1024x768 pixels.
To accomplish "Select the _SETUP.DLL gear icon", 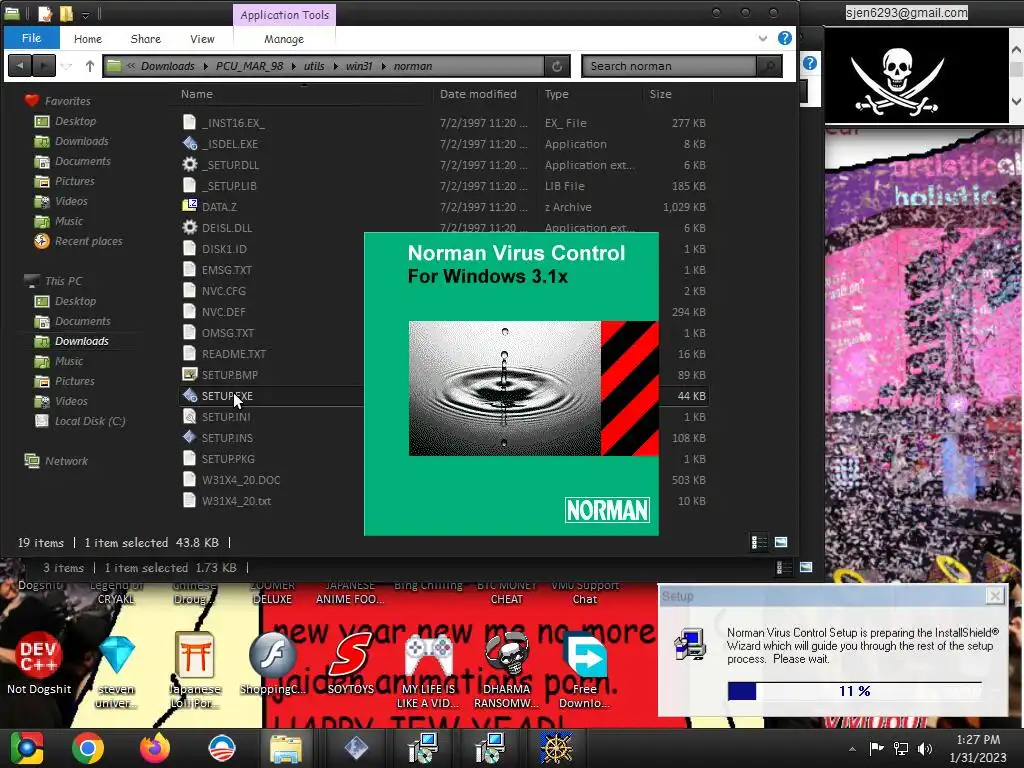I will coord(189,165).
